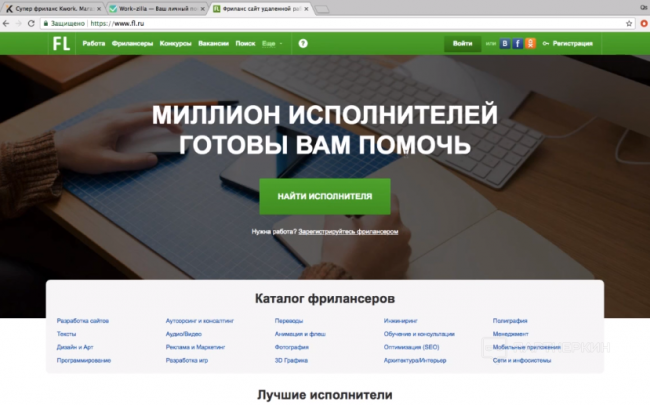Screen dimensions: 650x405
Task: Open the "Полиграфия" category link
Action: pyautogui.click(x=509, y=320)
